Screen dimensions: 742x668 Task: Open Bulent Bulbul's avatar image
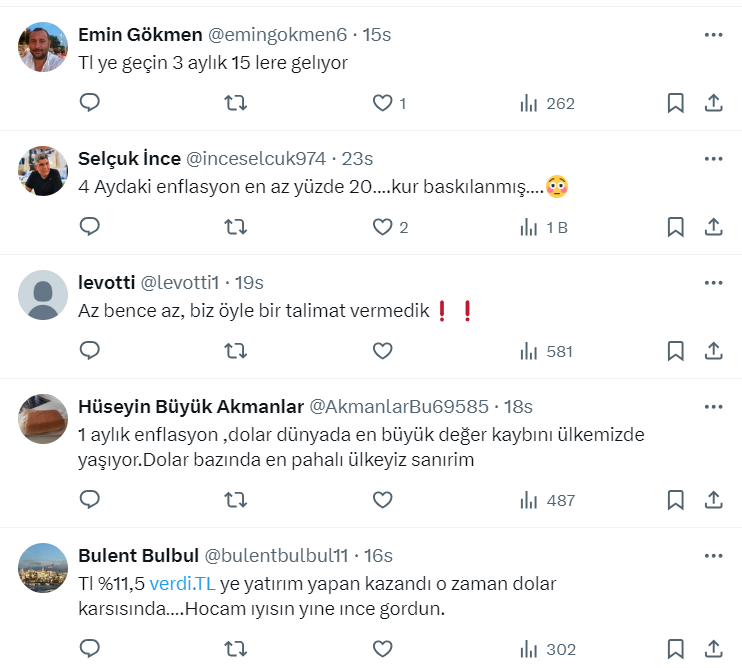(x=43, y=568)
